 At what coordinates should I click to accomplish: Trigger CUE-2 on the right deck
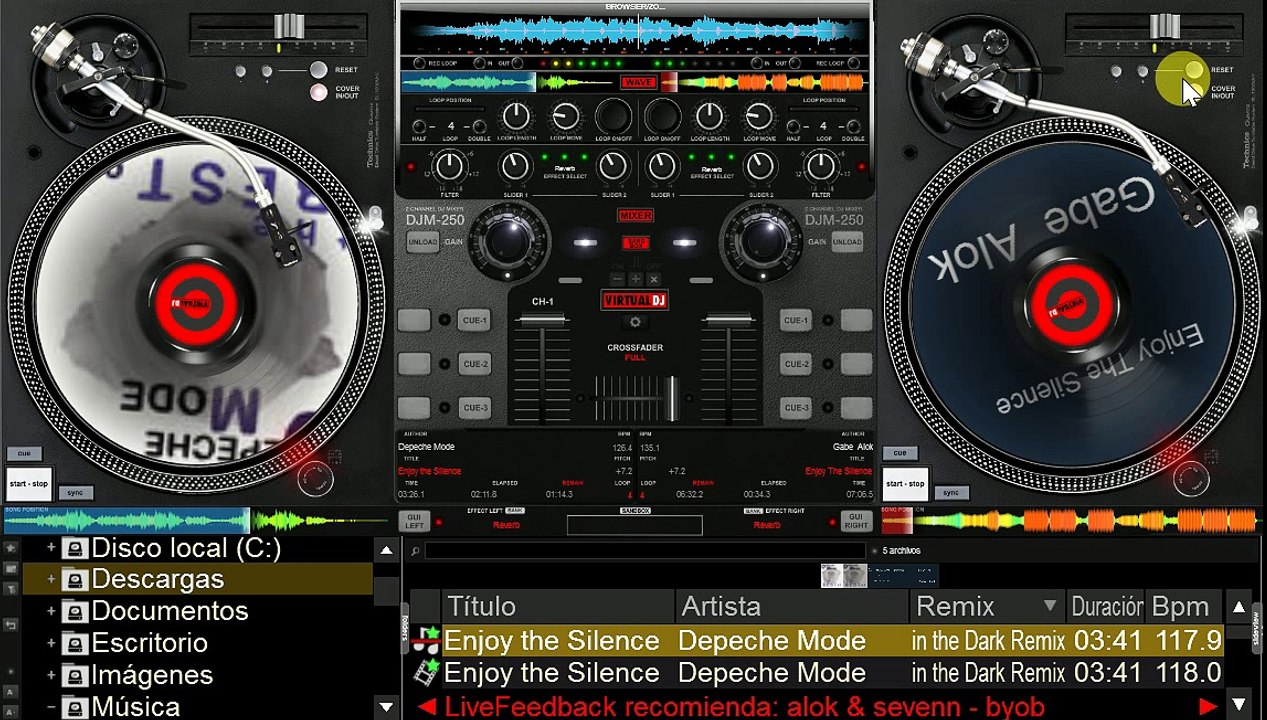click(x=796, y=364)
